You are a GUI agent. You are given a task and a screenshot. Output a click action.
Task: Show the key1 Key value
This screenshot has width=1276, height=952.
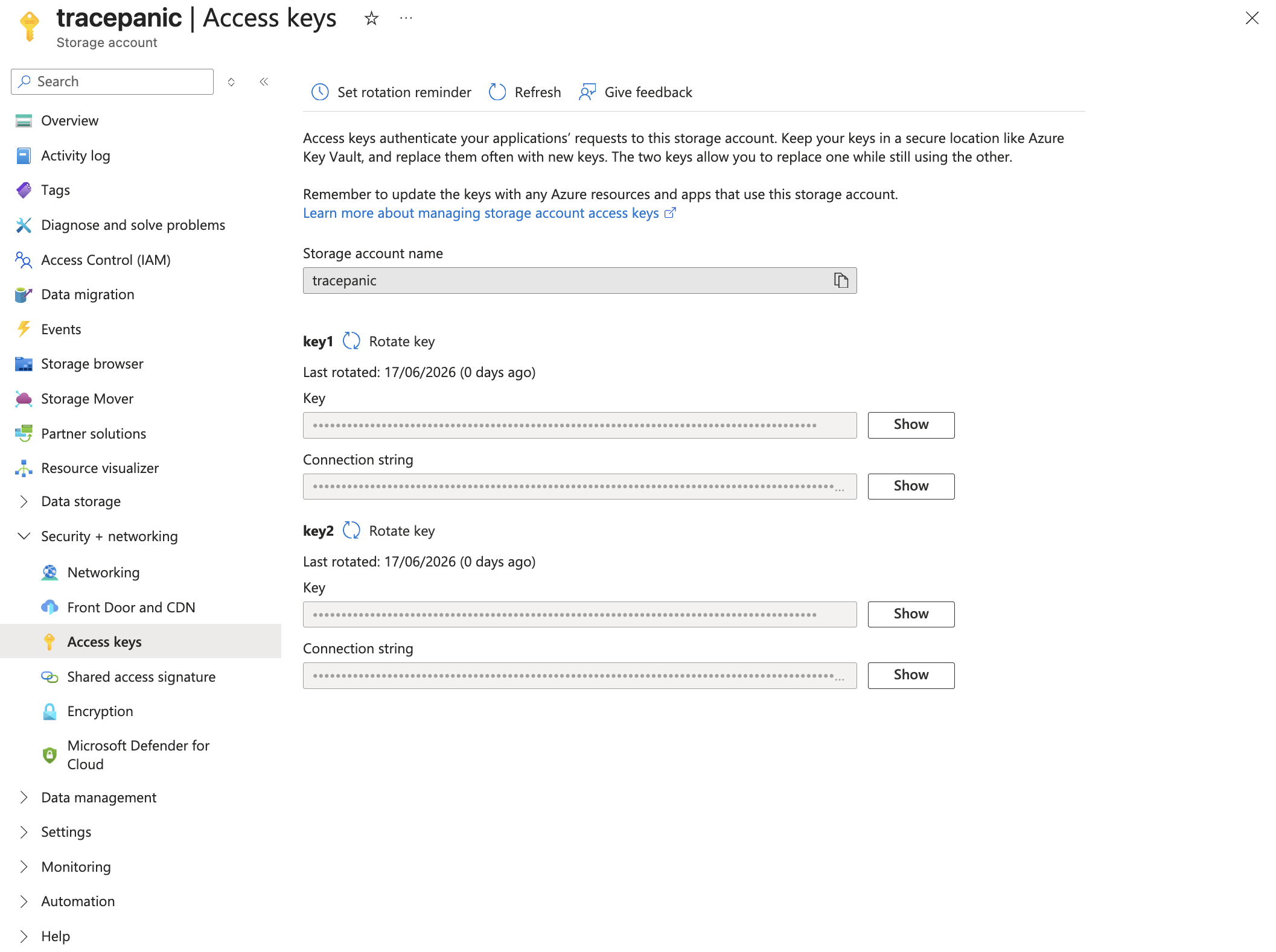[x=911, y=425]
